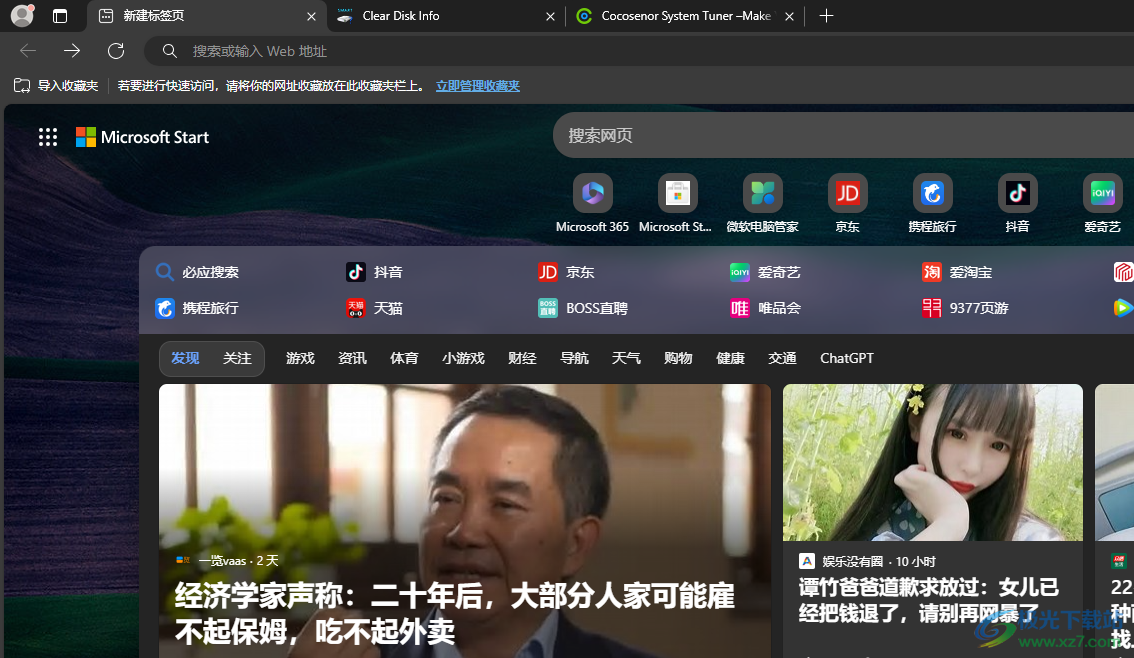The image size is (1134, 658).
Task: Select the ChatGPT feed category
Action: 846,358
